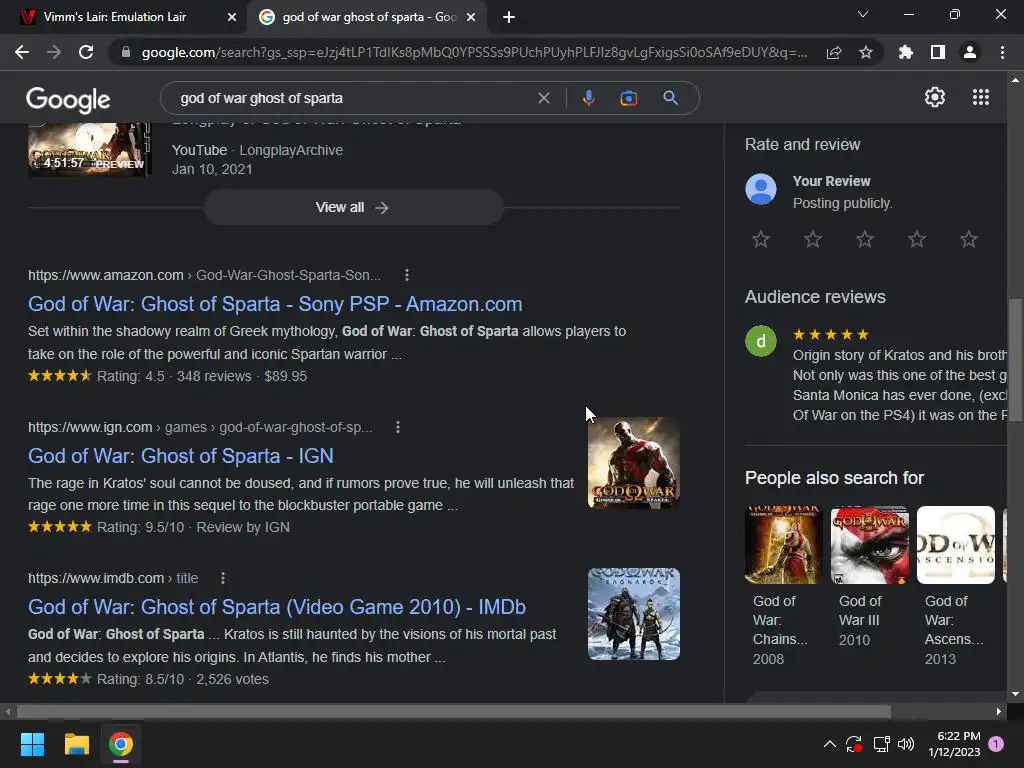The height and width of the screenshot is (768, 1024).
Task: Open more options for Amazon result
Action: [407, 275]
